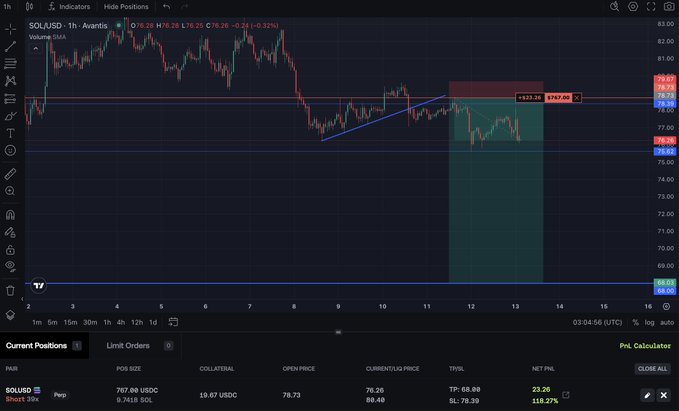Close the SOLUSD short position

coord(663,395)
